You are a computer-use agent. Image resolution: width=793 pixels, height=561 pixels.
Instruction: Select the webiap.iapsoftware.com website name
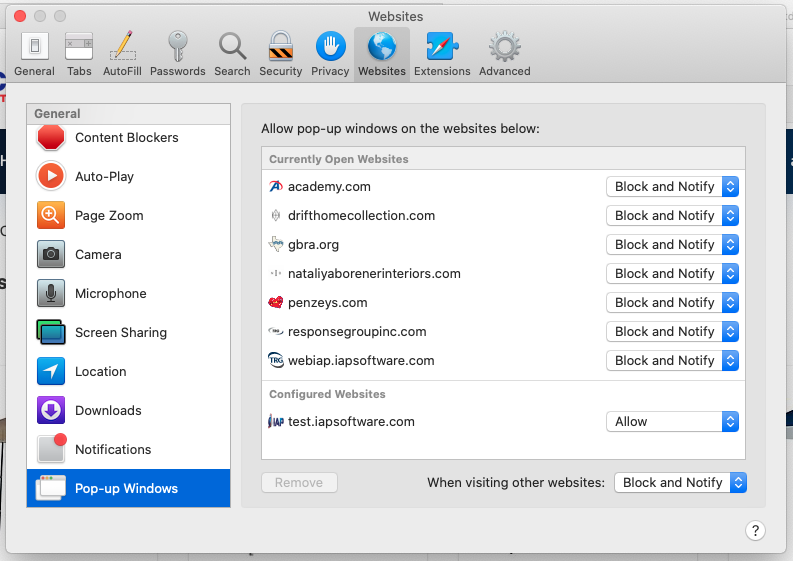[x=361, y=361]
